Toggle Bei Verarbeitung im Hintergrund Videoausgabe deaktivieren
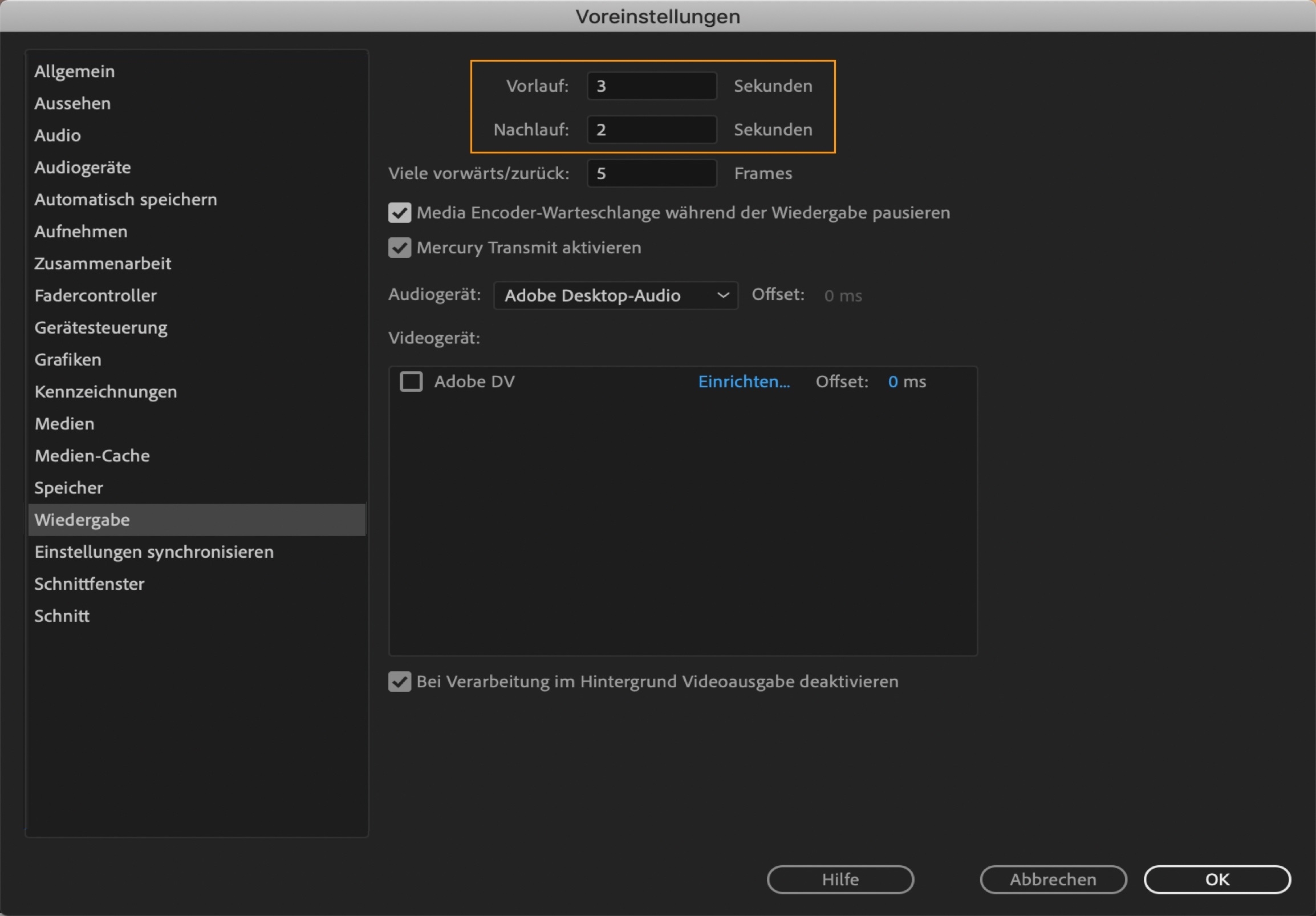The width and height of the screenshot is (1316, 916). pyautogui.click(x=400, y=681)
